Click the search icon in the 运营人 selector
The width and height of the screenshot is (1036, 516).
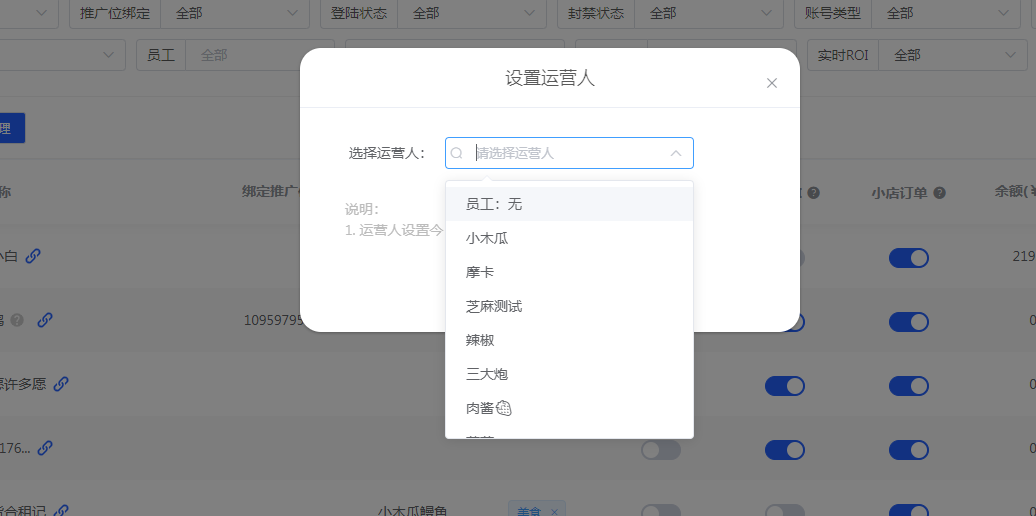(457, 153)
